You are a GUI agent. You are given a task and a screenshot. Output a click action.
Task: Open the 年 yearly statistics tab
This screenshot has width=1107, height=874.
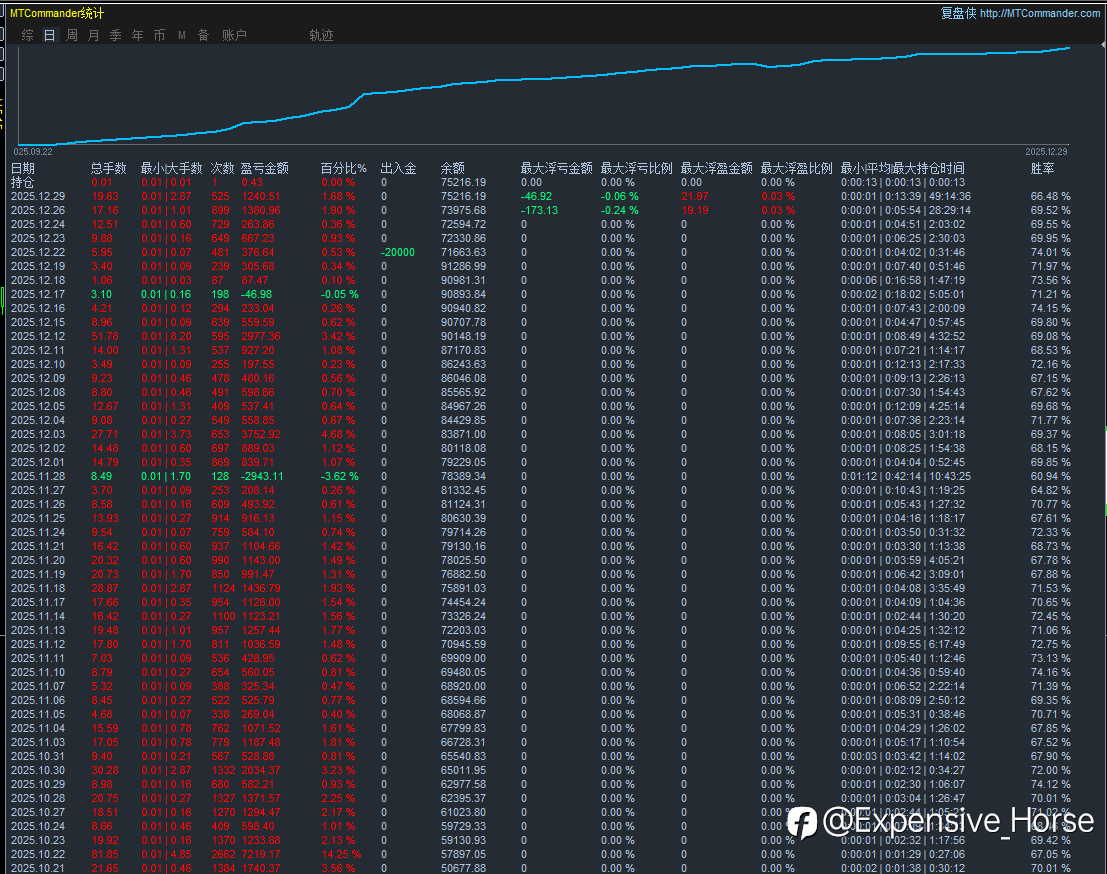(137, 35)
